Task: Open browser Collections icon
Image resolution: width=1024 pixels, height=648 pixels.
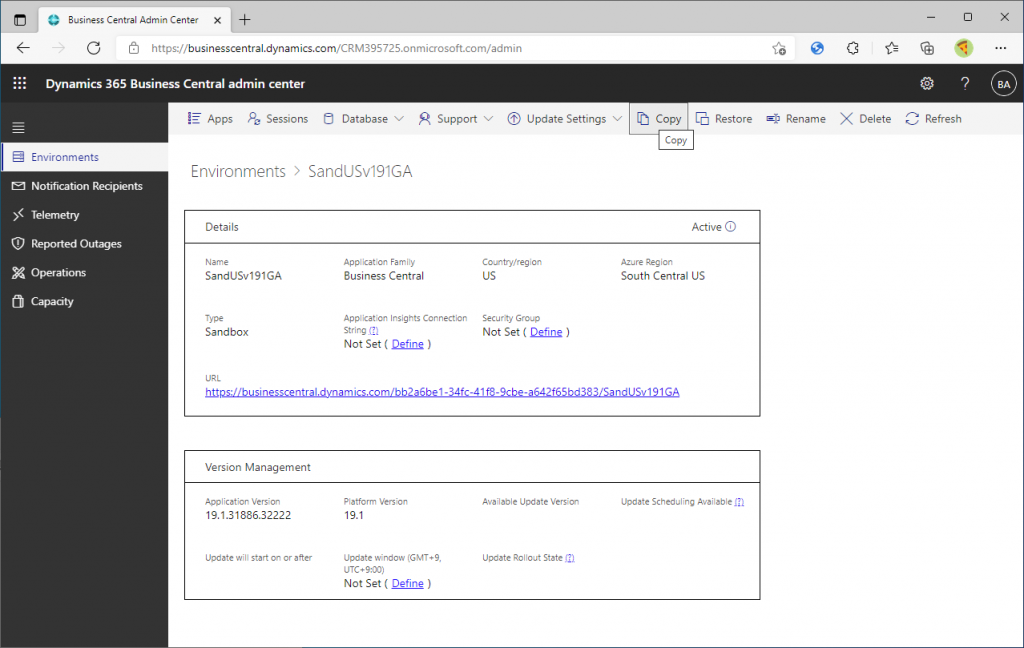Action: pyautogui.click(x=927, y=48)
